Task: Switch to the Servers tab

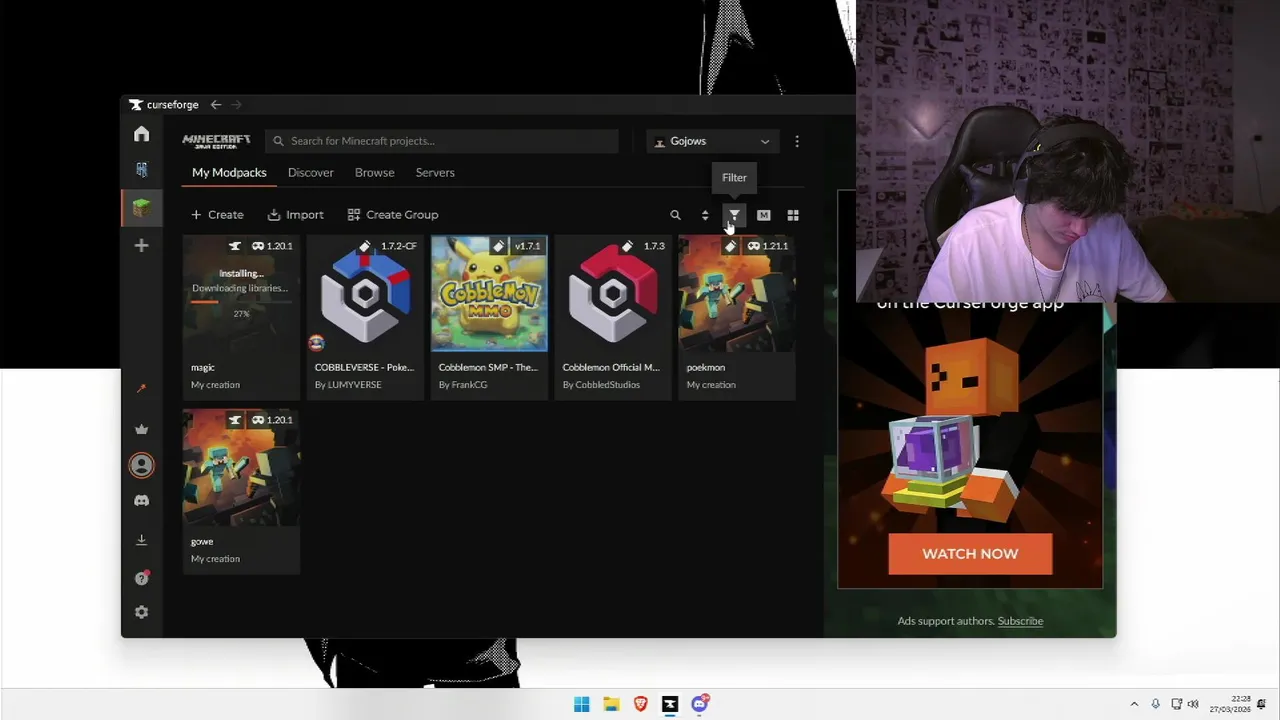Action: (435, 172)
